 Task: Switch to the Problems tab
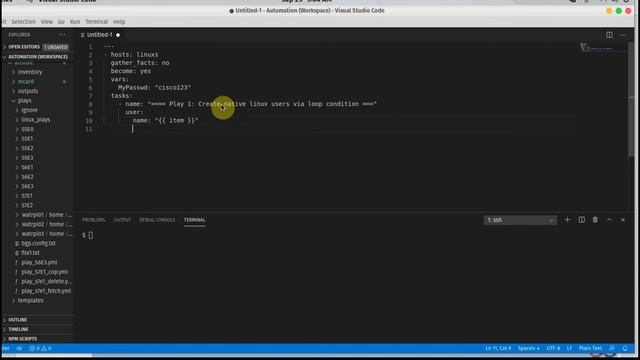93,220
